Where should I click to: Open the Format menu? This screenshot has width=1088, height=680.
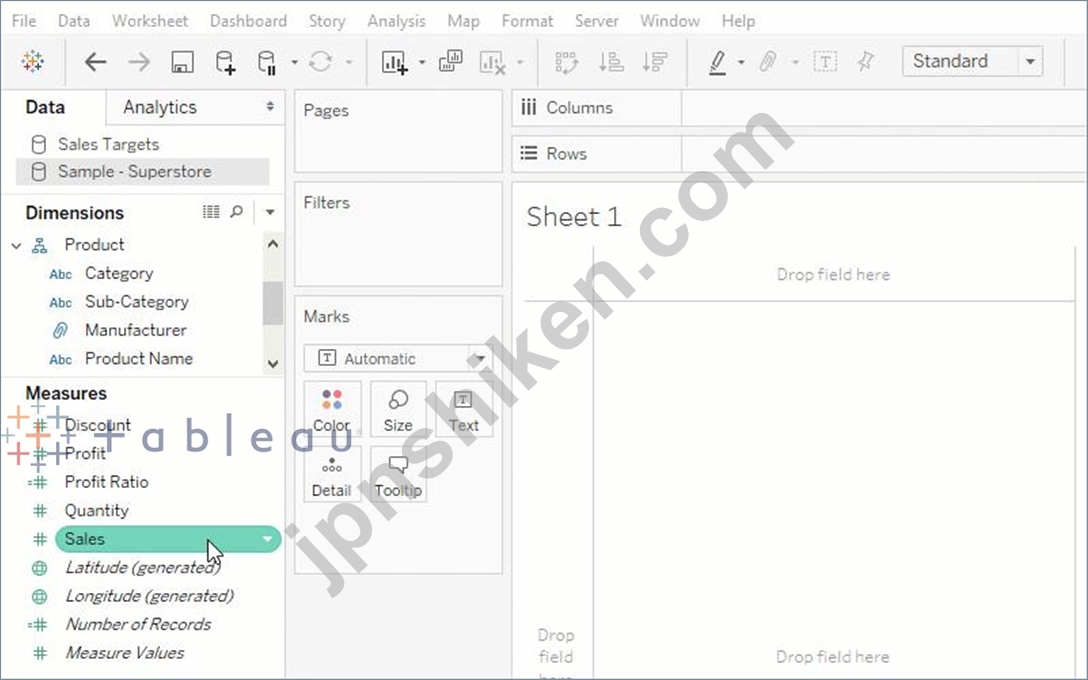(x=527, y=21)
